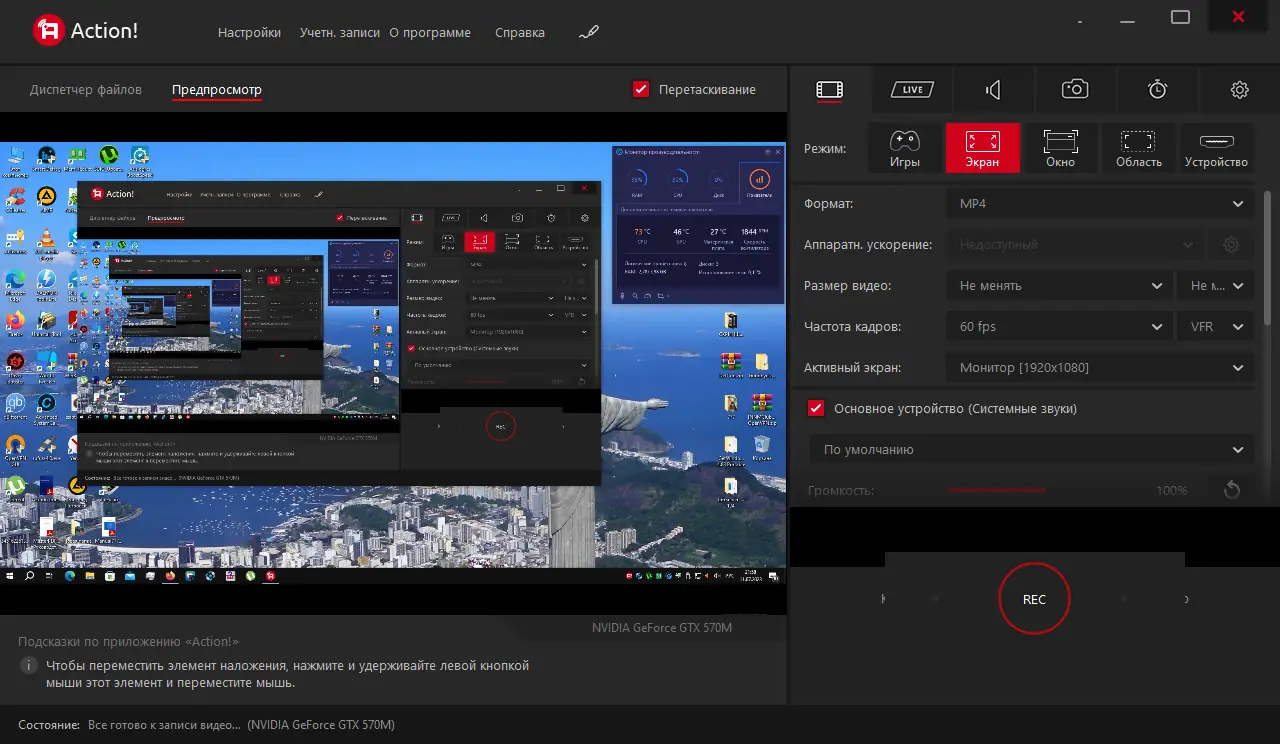The height and width of the screenshot is (744, 1280).
Task: Select Окно recording mode
Action: click(1060, 148)
